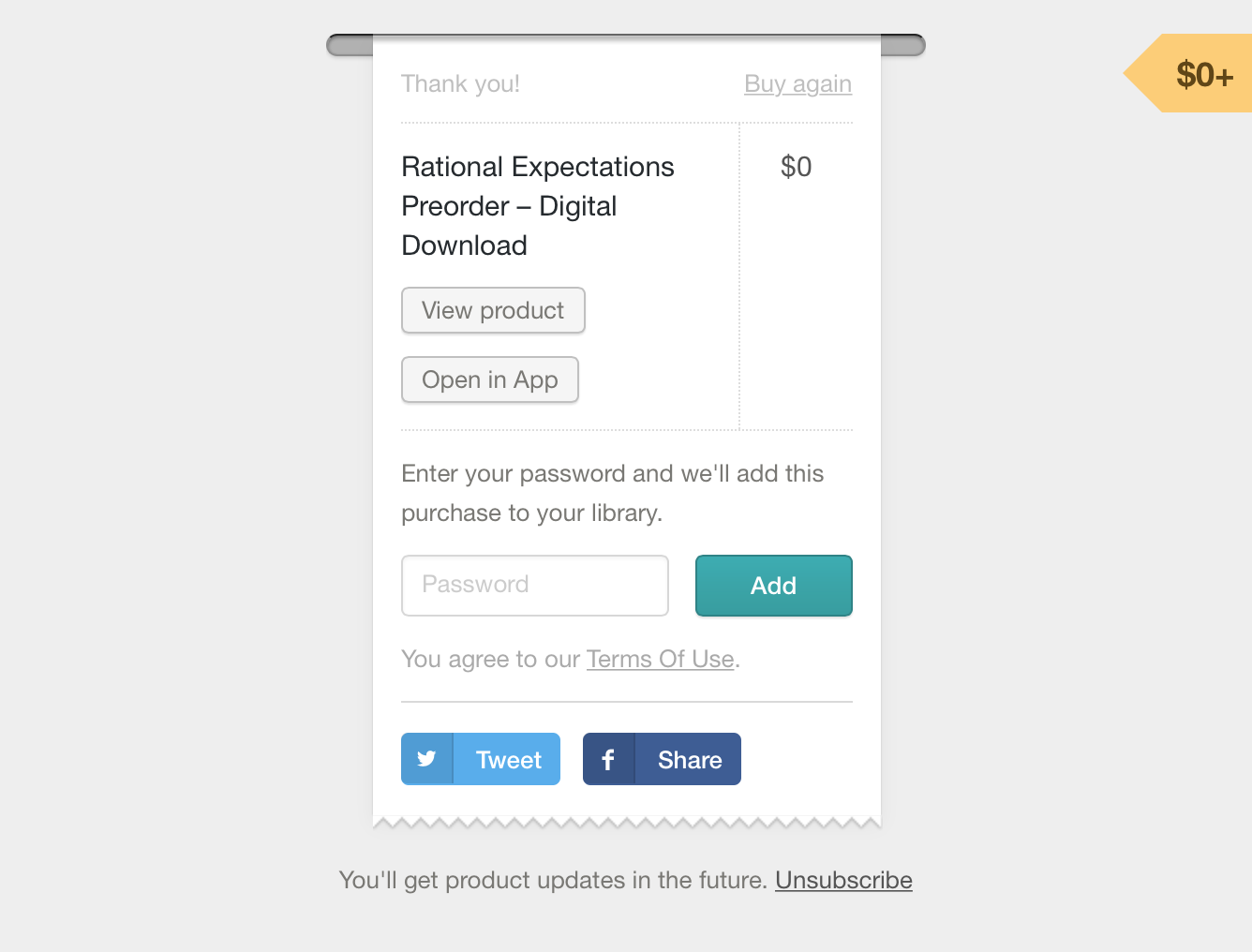Open the purchase in the app
1252x952 pixels.
coord(489,379)
